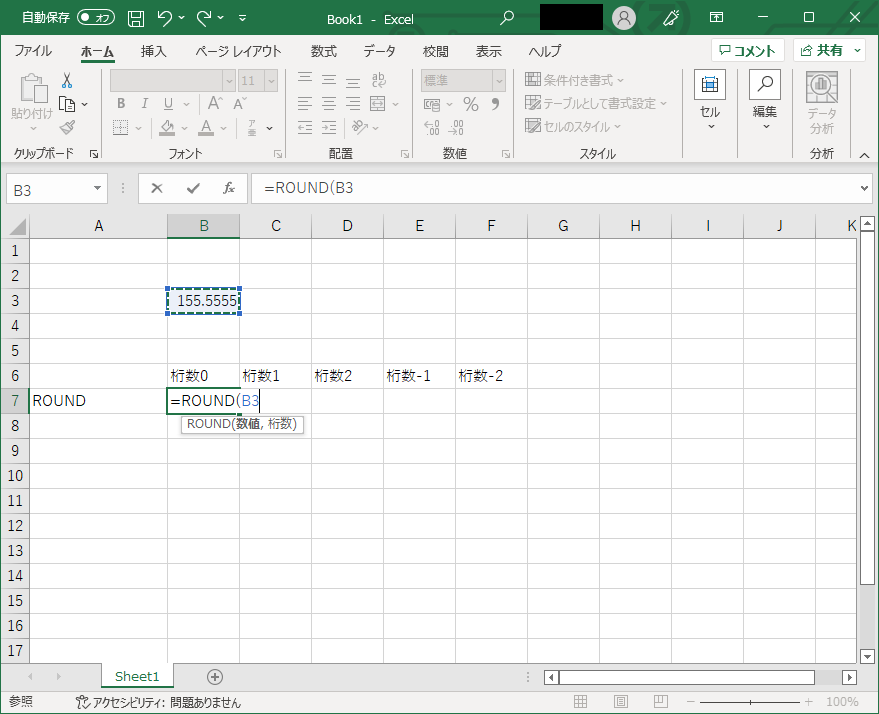
Task: Click the fx insert function icon
Action: coord(229,188)
